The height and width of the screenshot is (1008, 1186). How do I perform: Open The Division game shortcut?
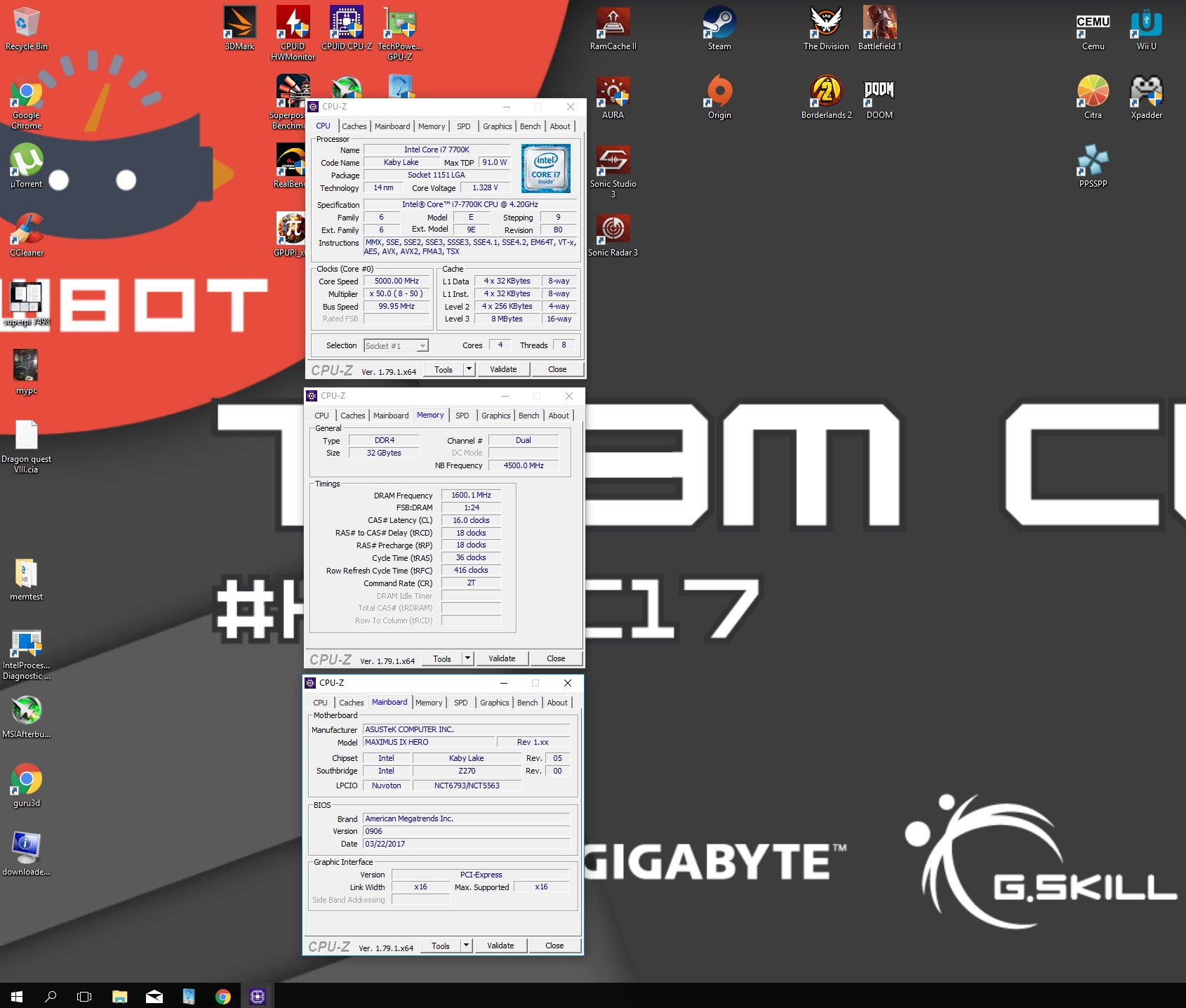826,28
